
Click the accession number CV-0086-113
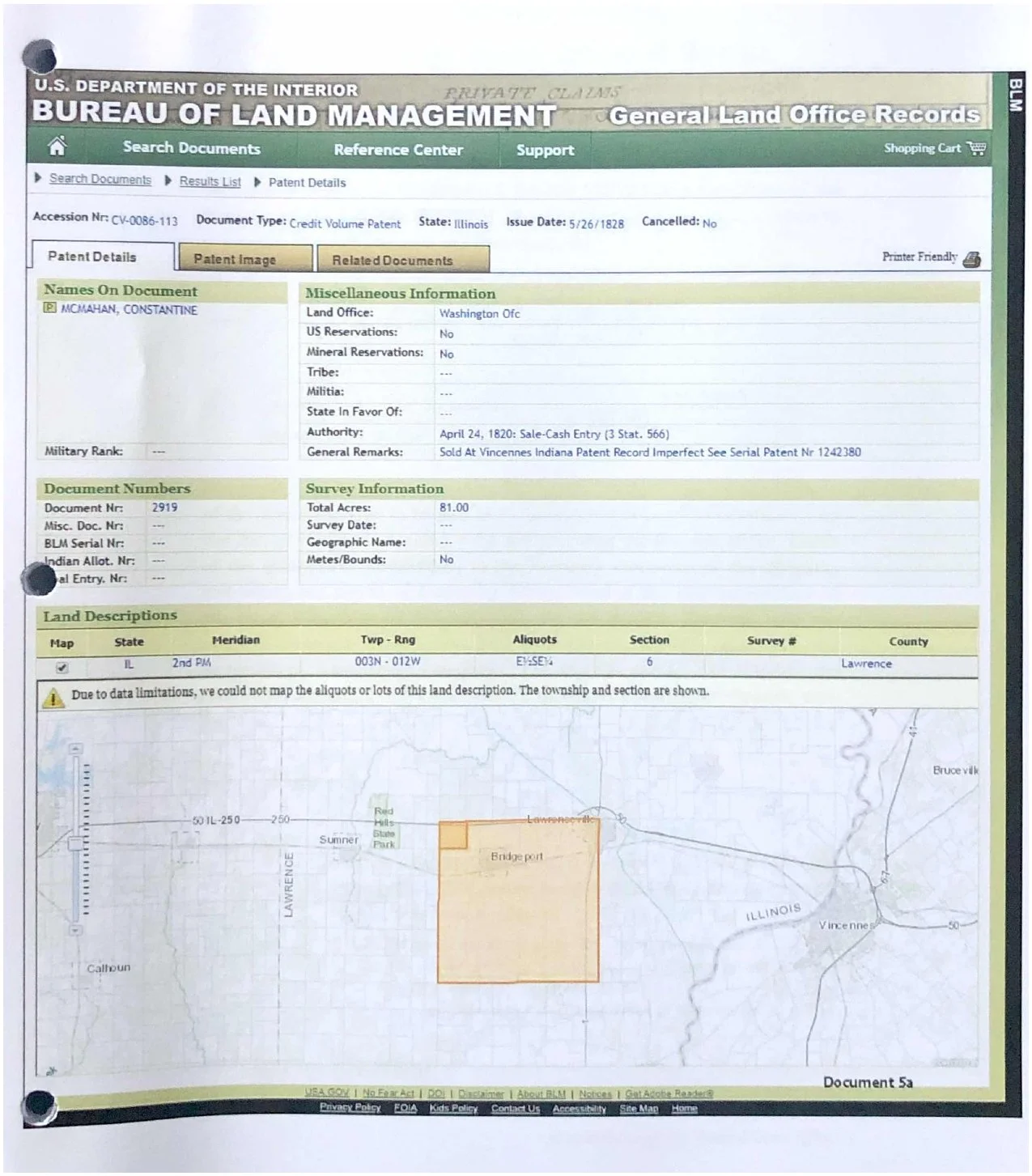pos(144,220)
